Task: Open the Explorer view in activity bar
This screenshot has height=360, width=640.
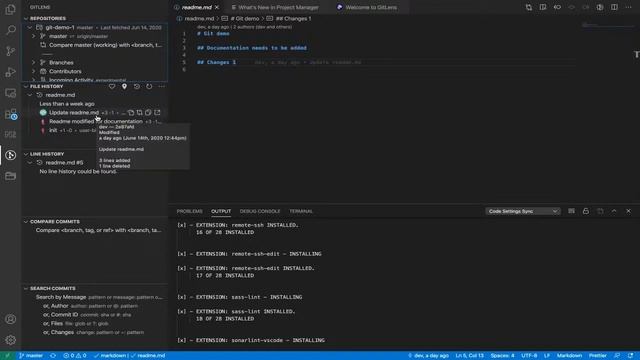Action: (11, 9)
